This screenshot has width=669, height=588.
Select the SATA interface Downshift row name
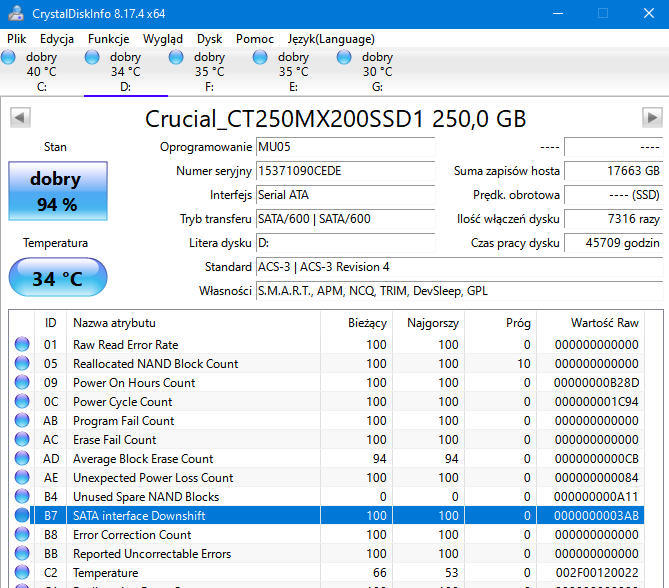coord(139,515)
